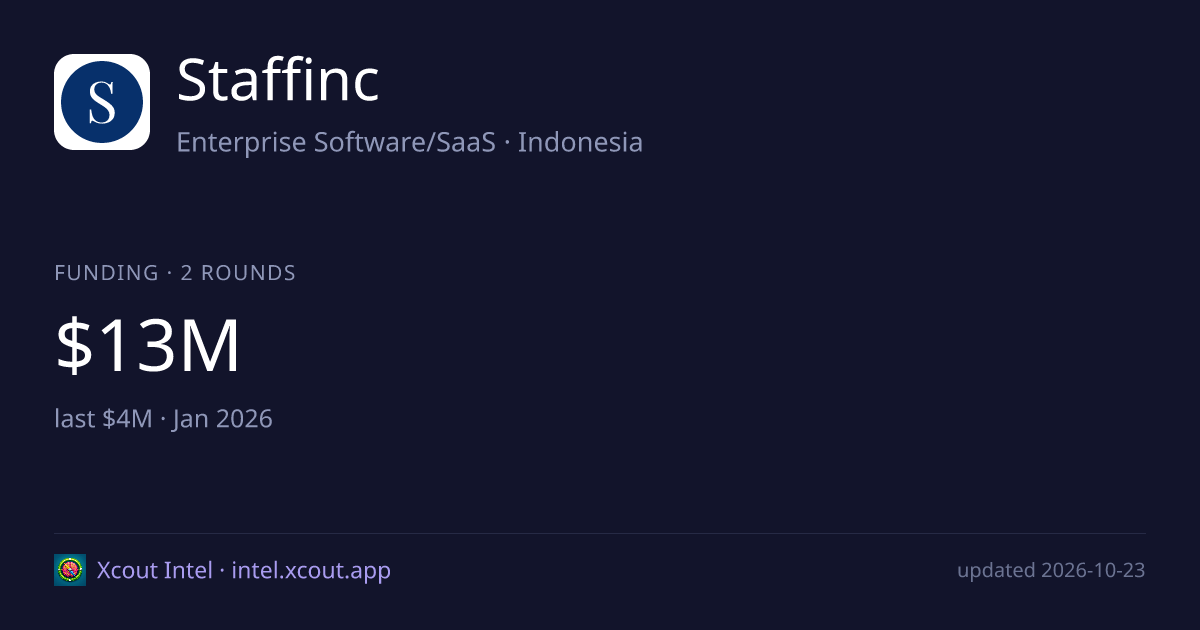This screenshot has width=1200, height=630.
Task: Click the last $4M · Jan 2026 line
Action: pyautogui.click(x=163, y=418)
